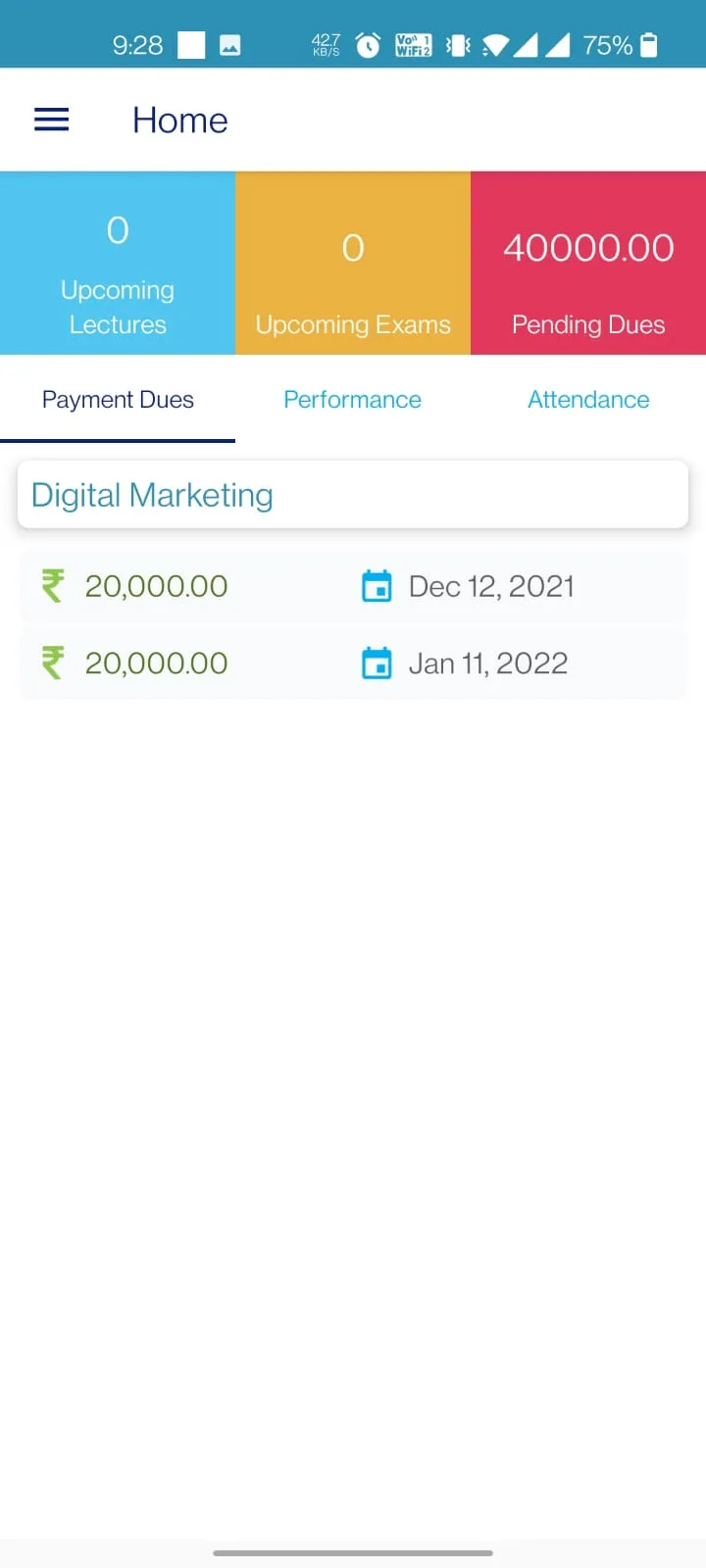
Task: Select the Payment Dues tab
Action: point(118,400)
